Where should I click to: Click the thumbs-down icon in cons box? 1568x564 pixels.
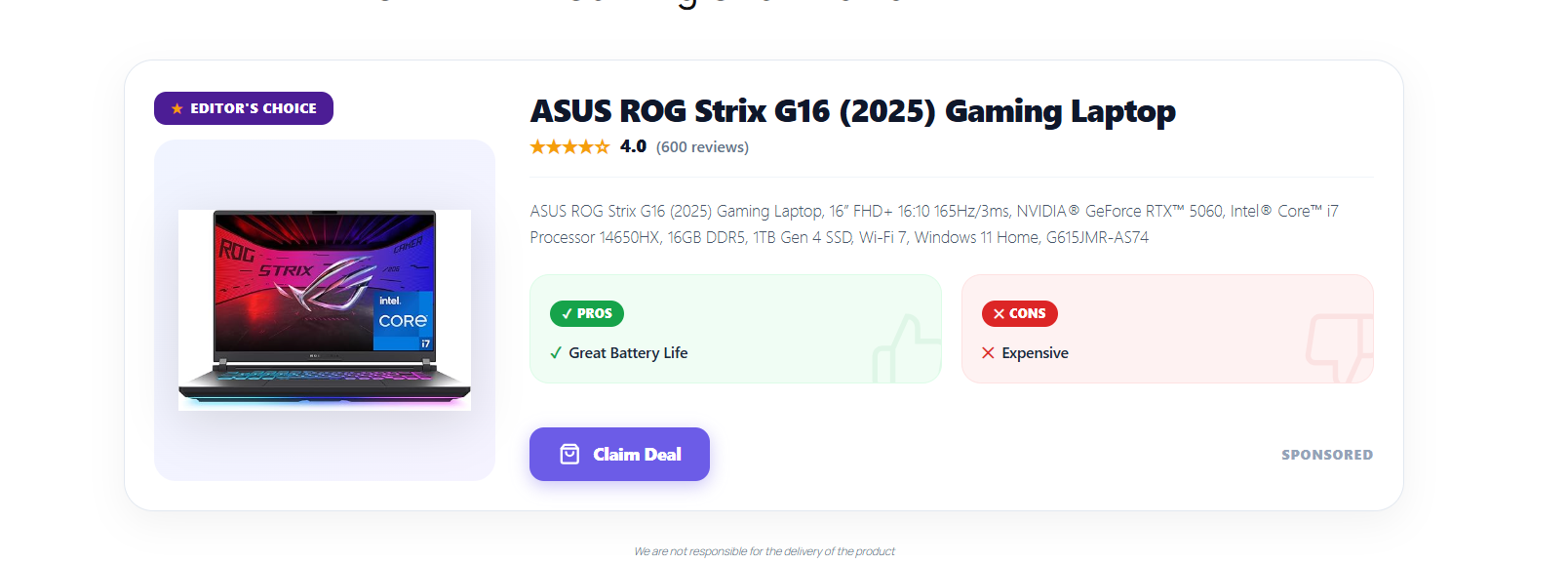[1340, 348]
